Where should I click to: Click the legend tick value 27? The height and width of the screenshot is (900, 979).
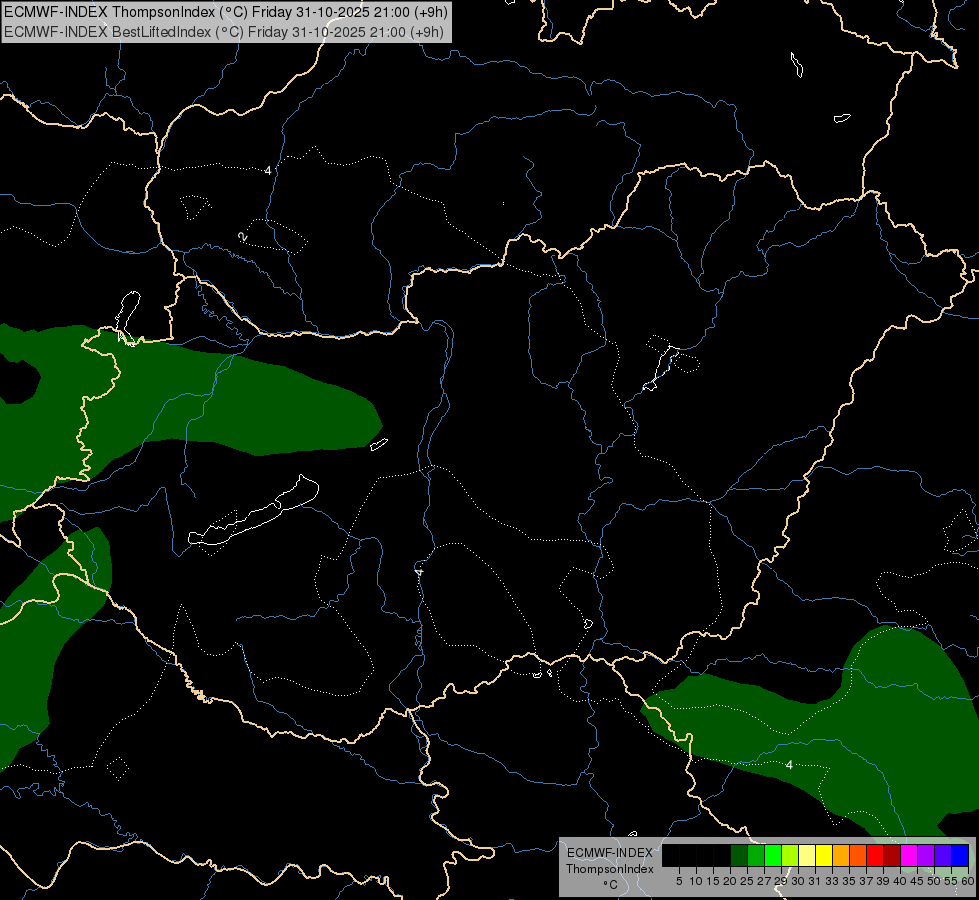pos(764,881)
